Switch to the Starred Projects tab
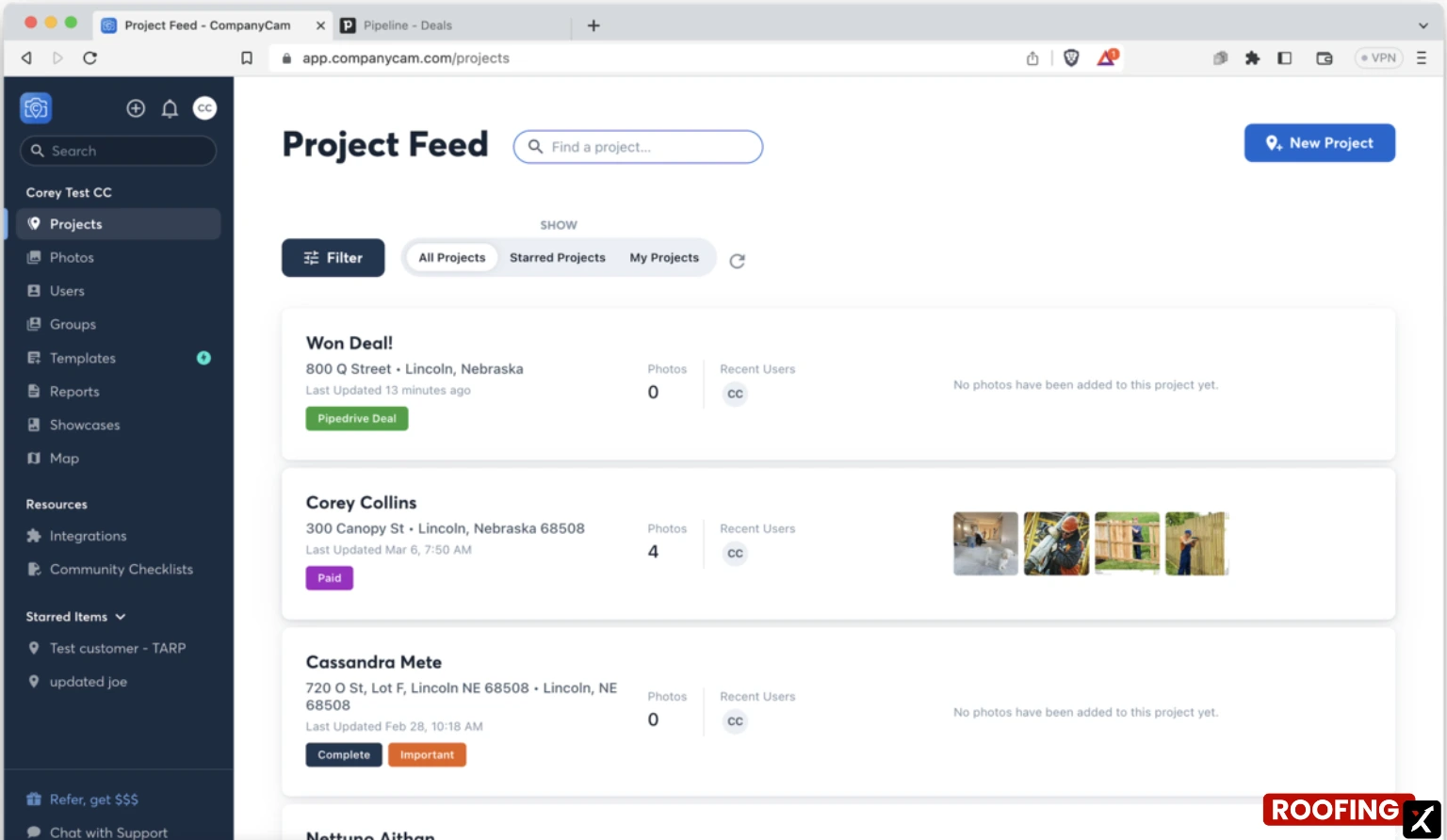Screen dimensions: 1447x840 [557, 257]
